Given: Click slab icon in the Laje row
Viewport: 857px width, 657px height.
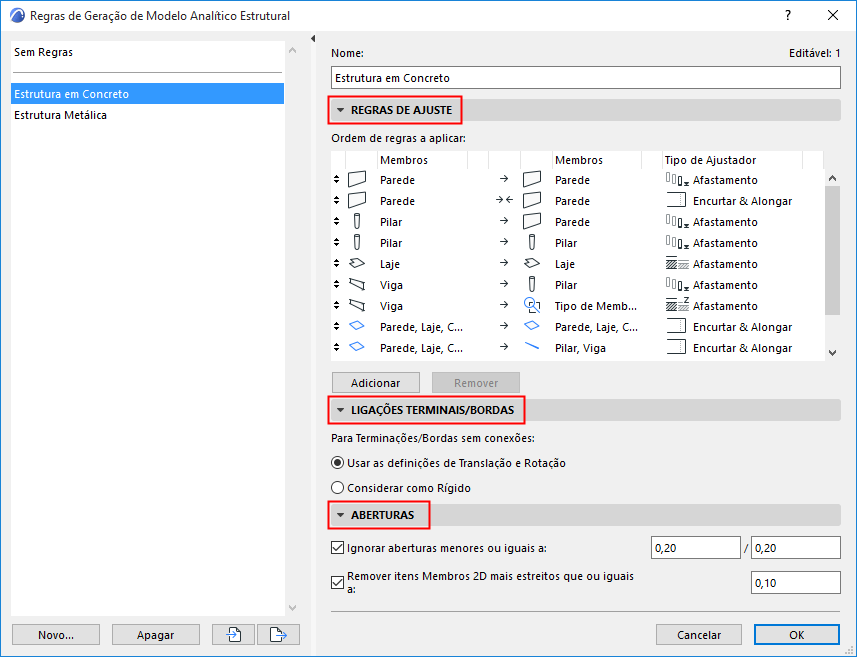Looking at the screenshot, I should click(x=357, y=263).
